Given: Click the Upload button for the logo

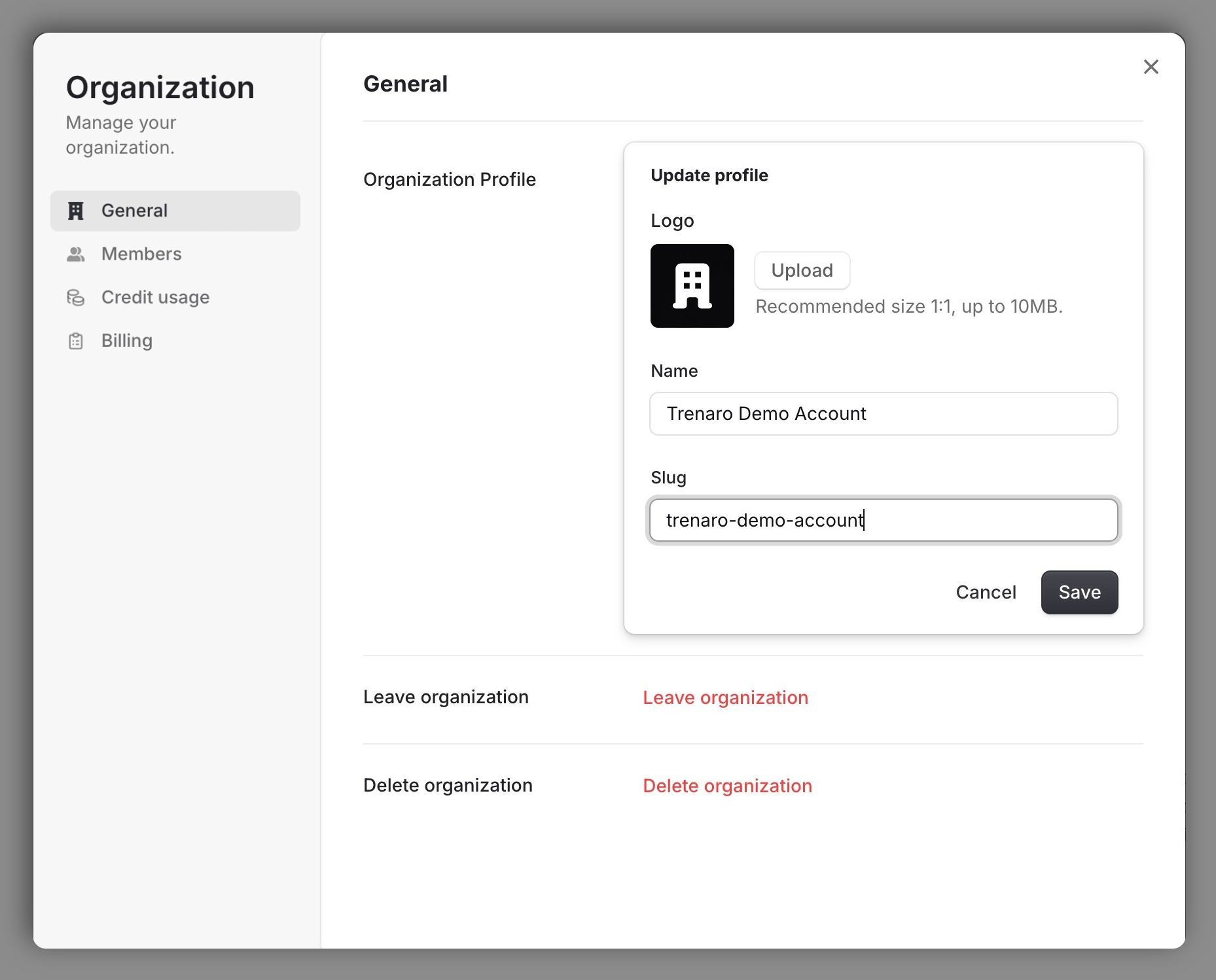Looking at the screenshot, I should click(801, 270).
